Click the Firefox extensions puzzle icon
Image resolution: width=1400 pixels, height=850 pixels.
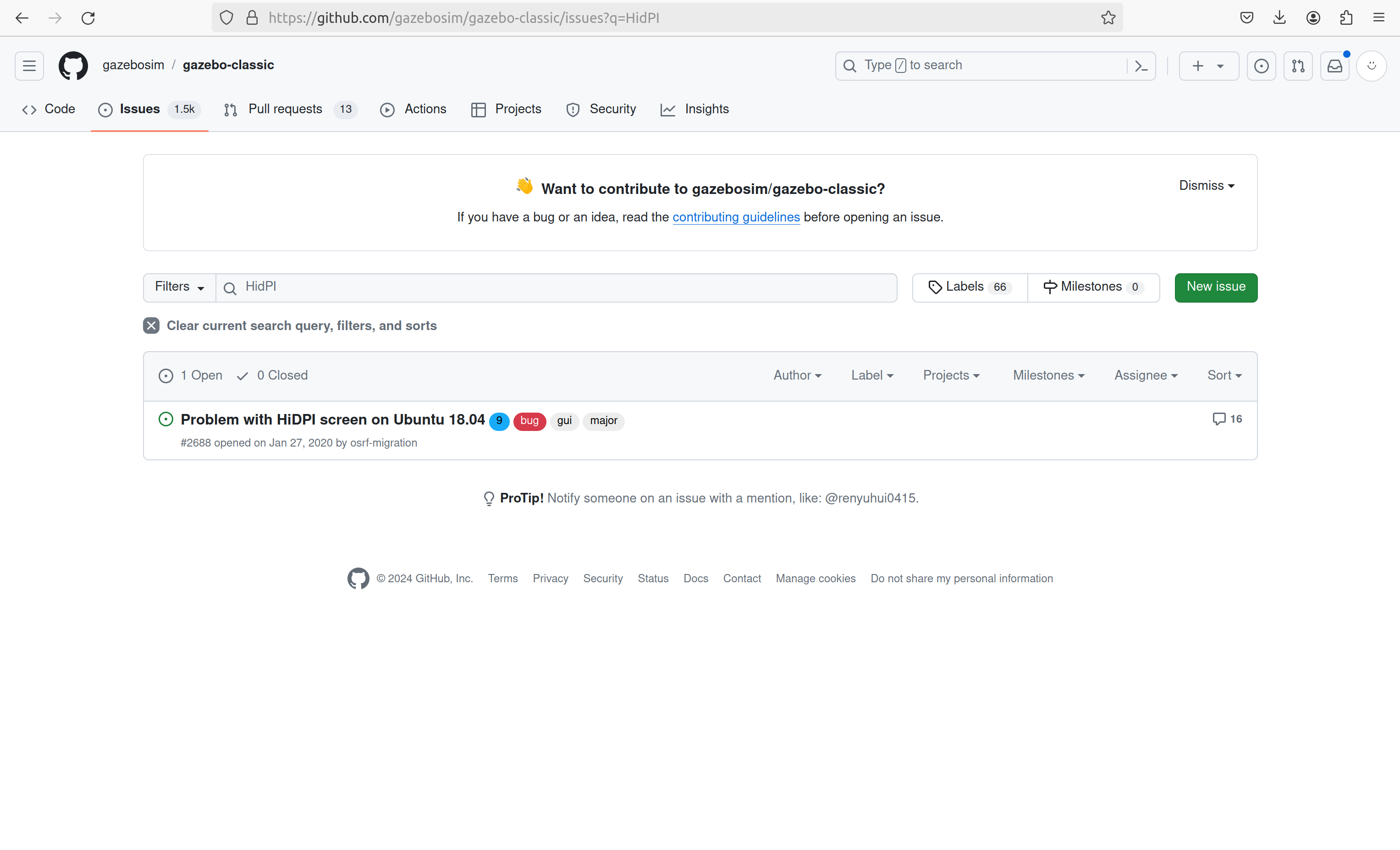click(x=1345, y=17)
